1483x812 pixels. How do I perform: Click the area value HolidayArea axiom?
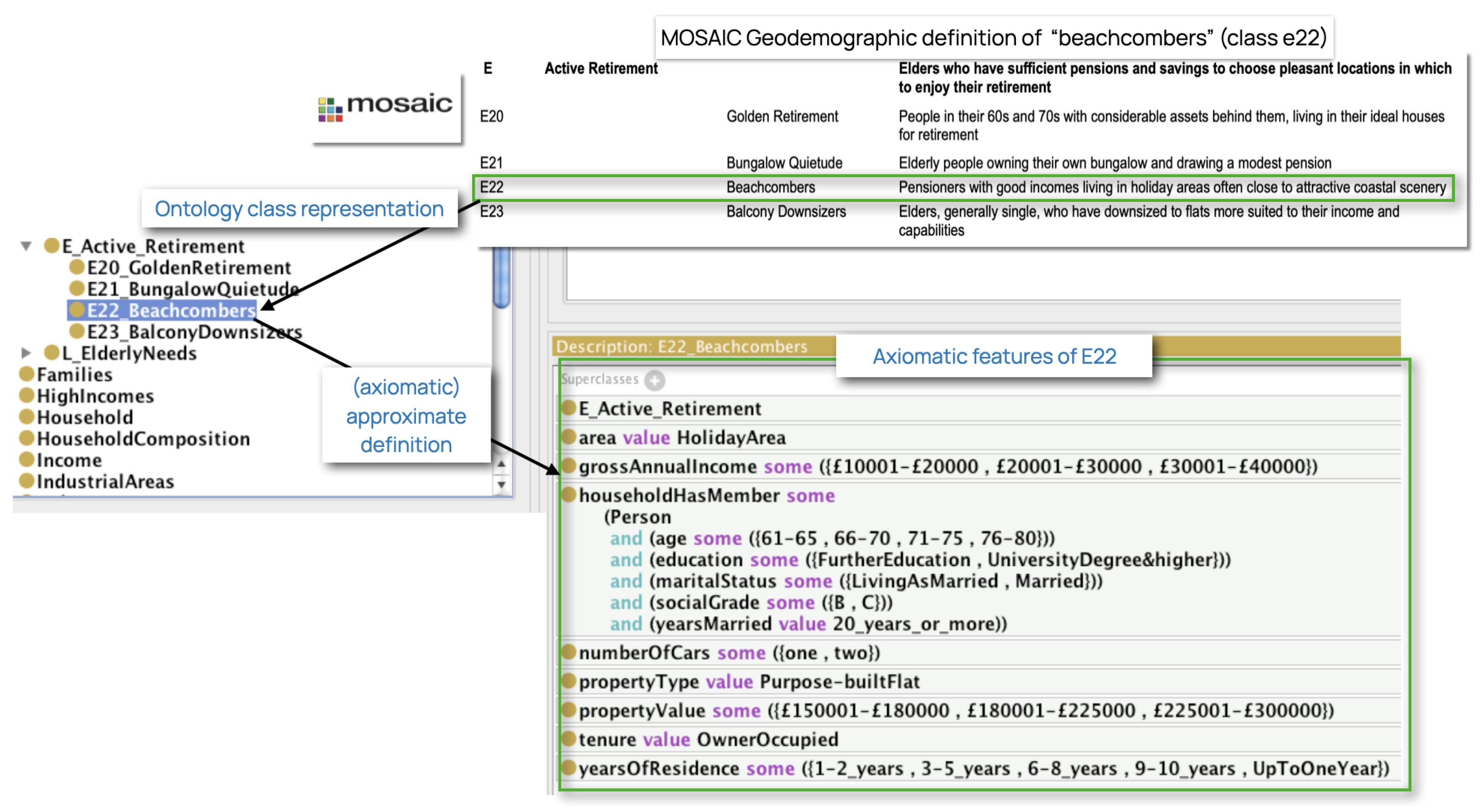(682, 437)
